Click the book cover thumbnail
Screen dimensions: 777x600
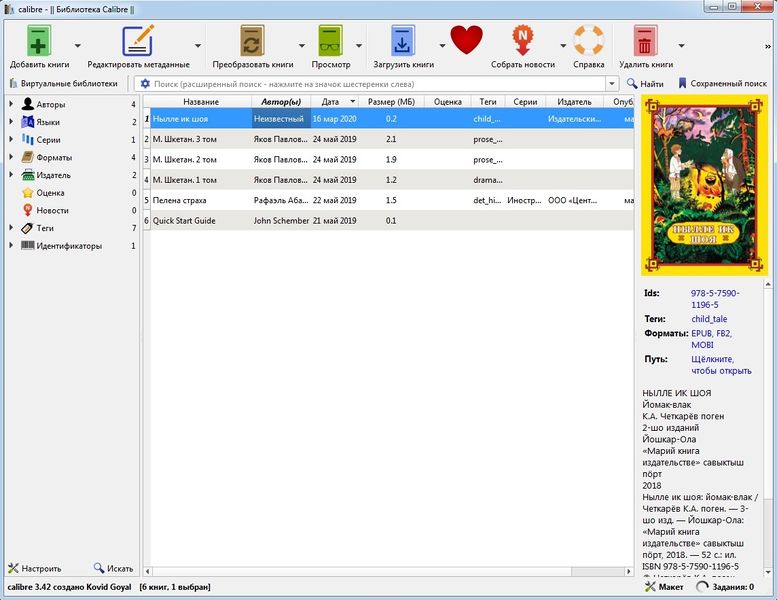[x=704, y=185]
